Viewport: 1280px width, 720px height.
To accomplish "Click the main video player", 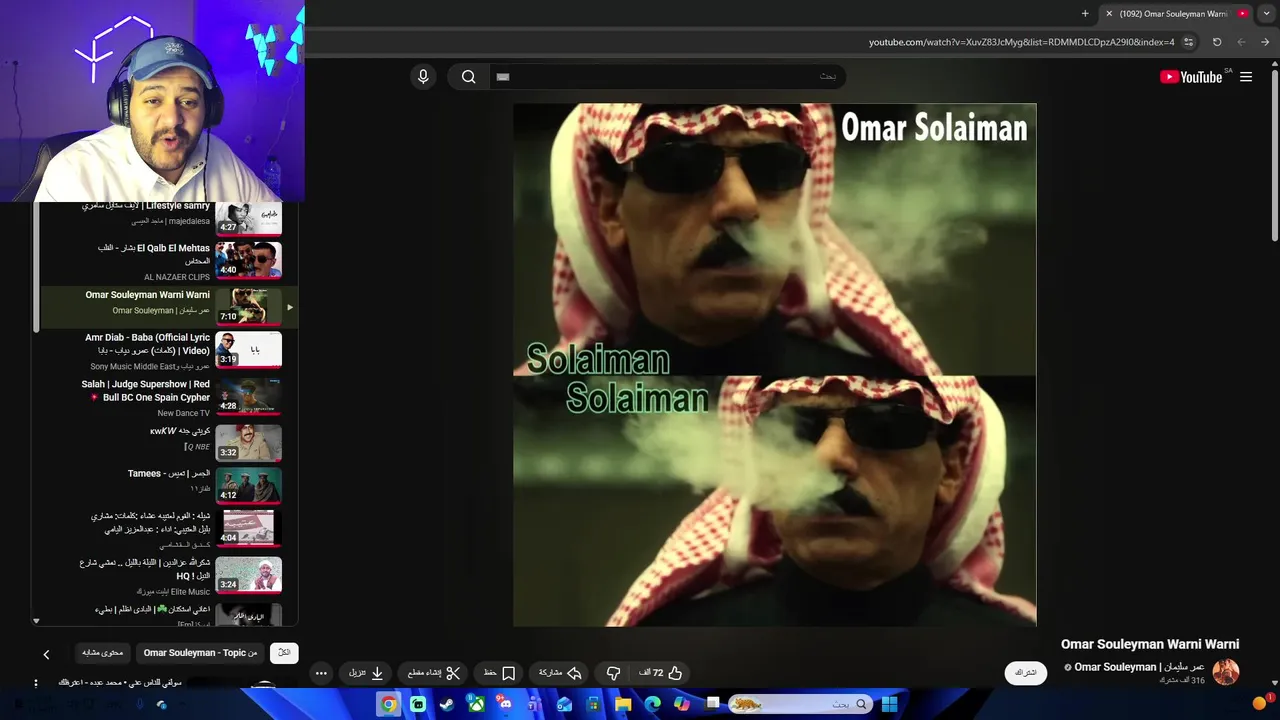I will pyautogui.click(x=775, y=365).
